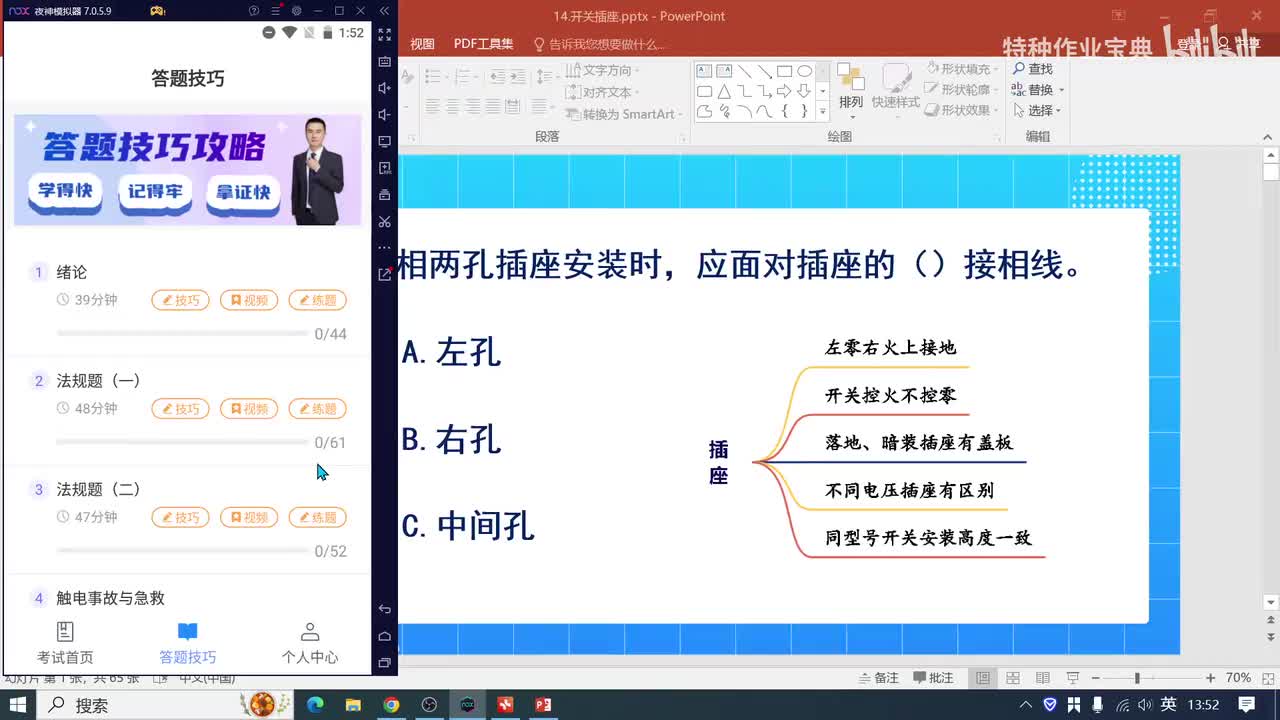Open Microsoft Edge from the taskbar
The image size is (1280, 720).
[315, 705]
